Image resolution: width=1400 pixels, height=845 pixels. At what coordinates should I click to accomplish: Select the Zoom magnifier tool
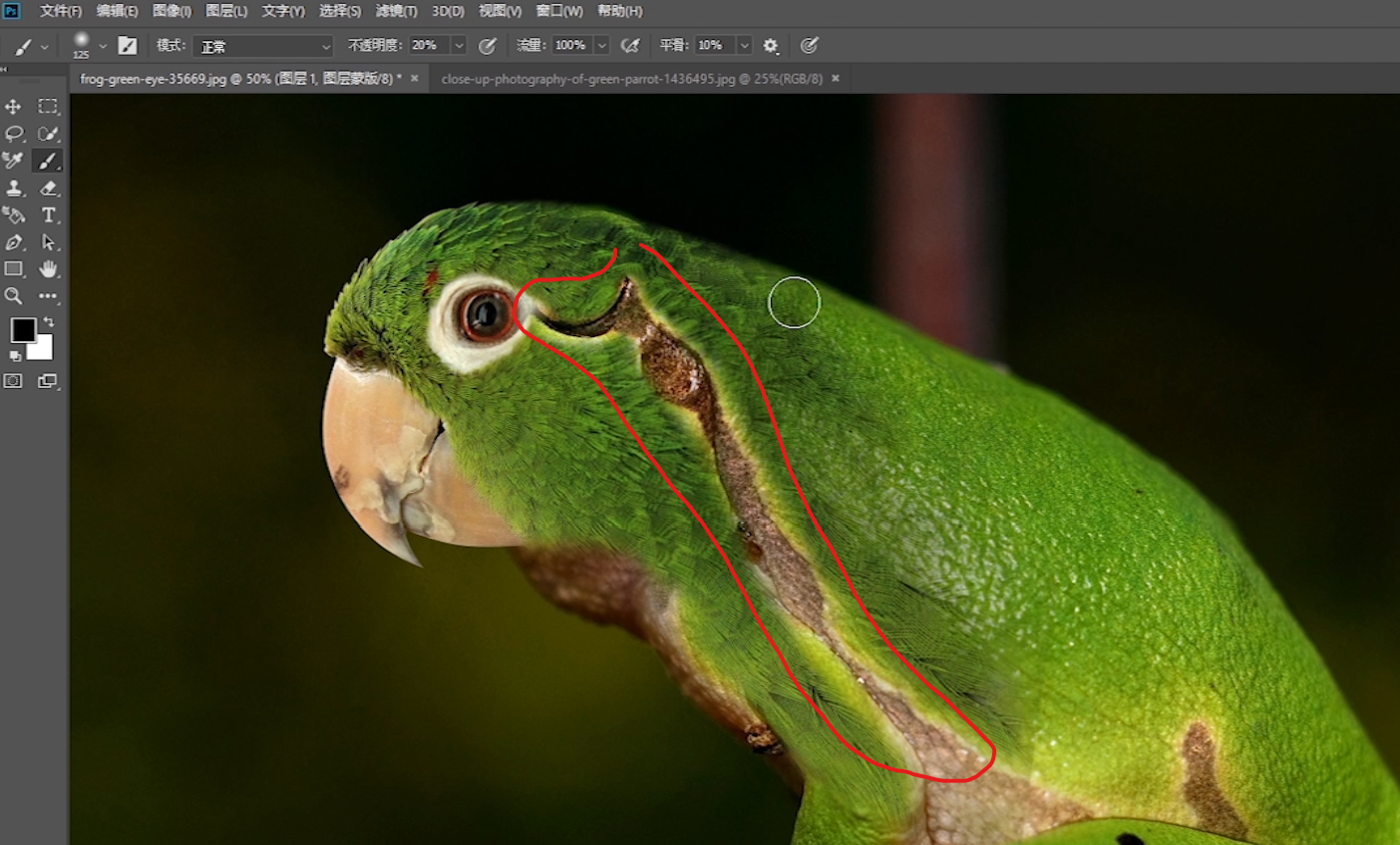pos(13,295)
